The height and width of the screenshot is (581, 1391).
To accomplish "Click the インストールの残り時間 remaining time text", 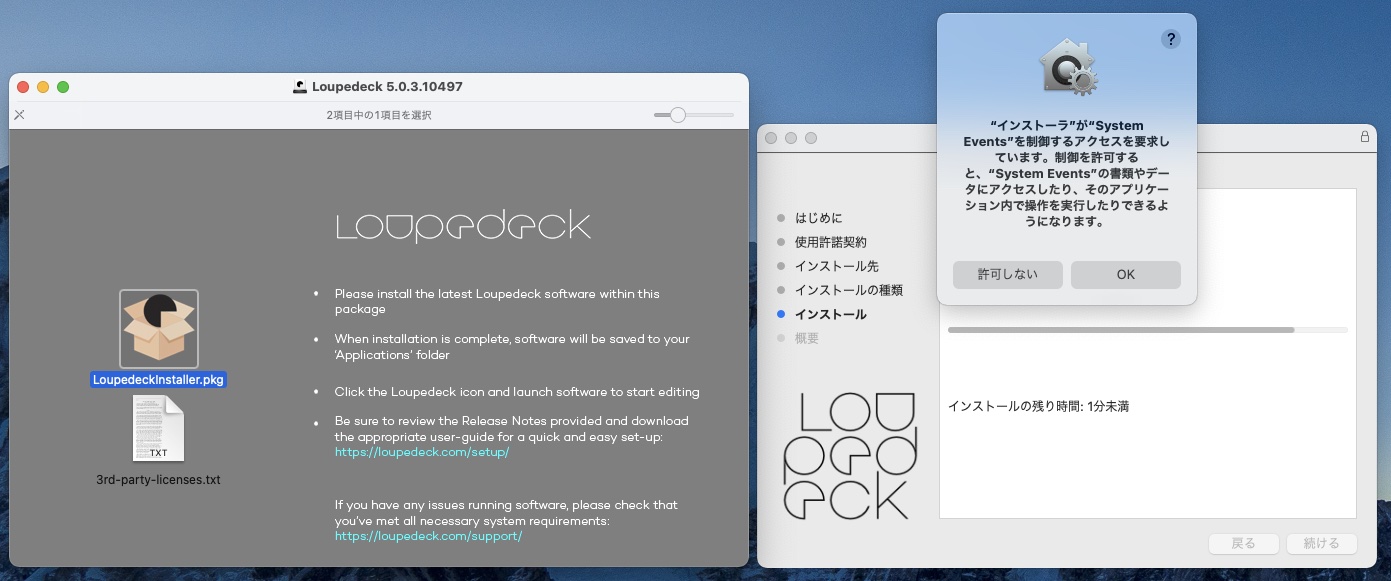I will click(x=1038, y=407).
